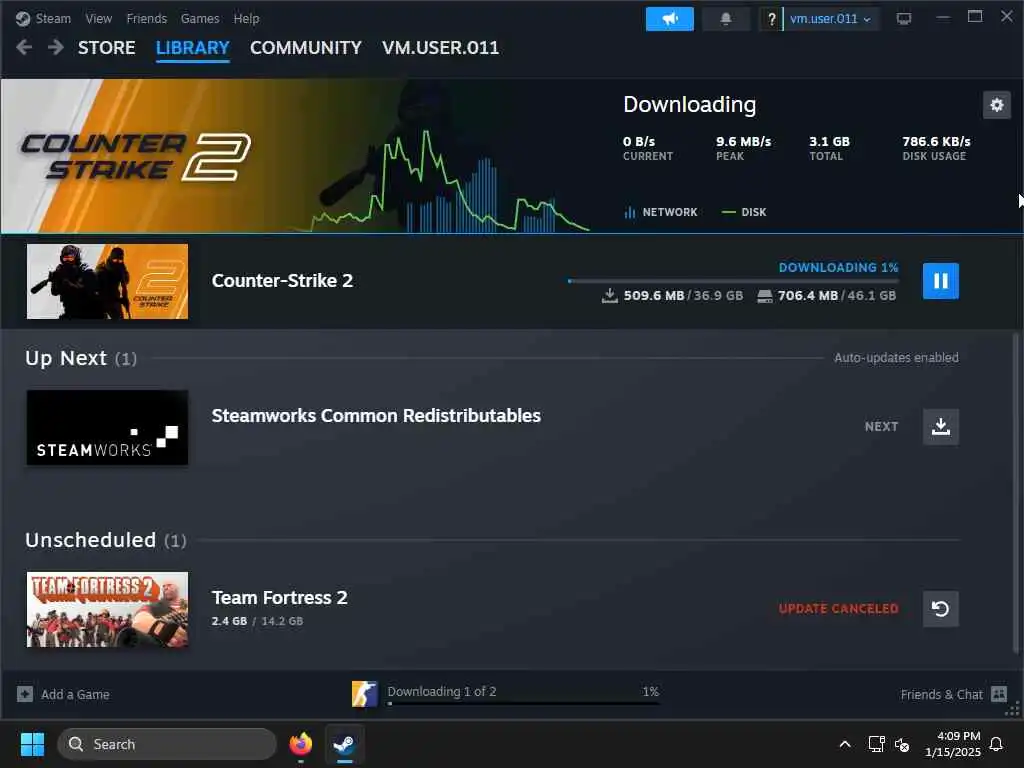The image size is (1024, 768).
Task: Click the question mark help icon
Action: point(771,19)
